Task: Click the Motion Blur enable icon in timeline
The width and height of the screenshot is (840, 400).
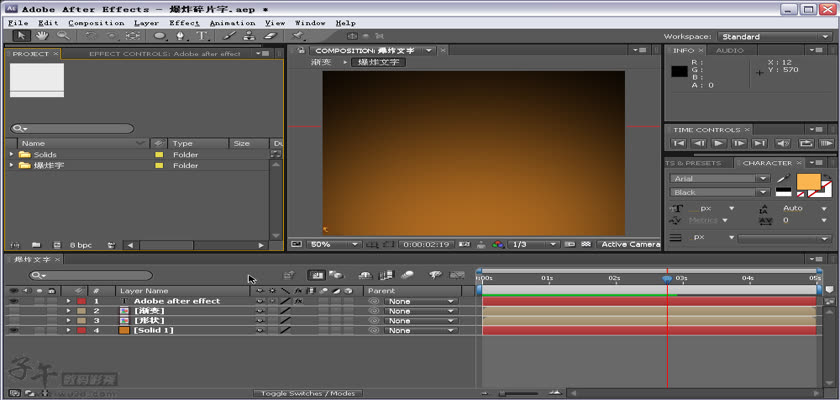Action: [408, 275]
